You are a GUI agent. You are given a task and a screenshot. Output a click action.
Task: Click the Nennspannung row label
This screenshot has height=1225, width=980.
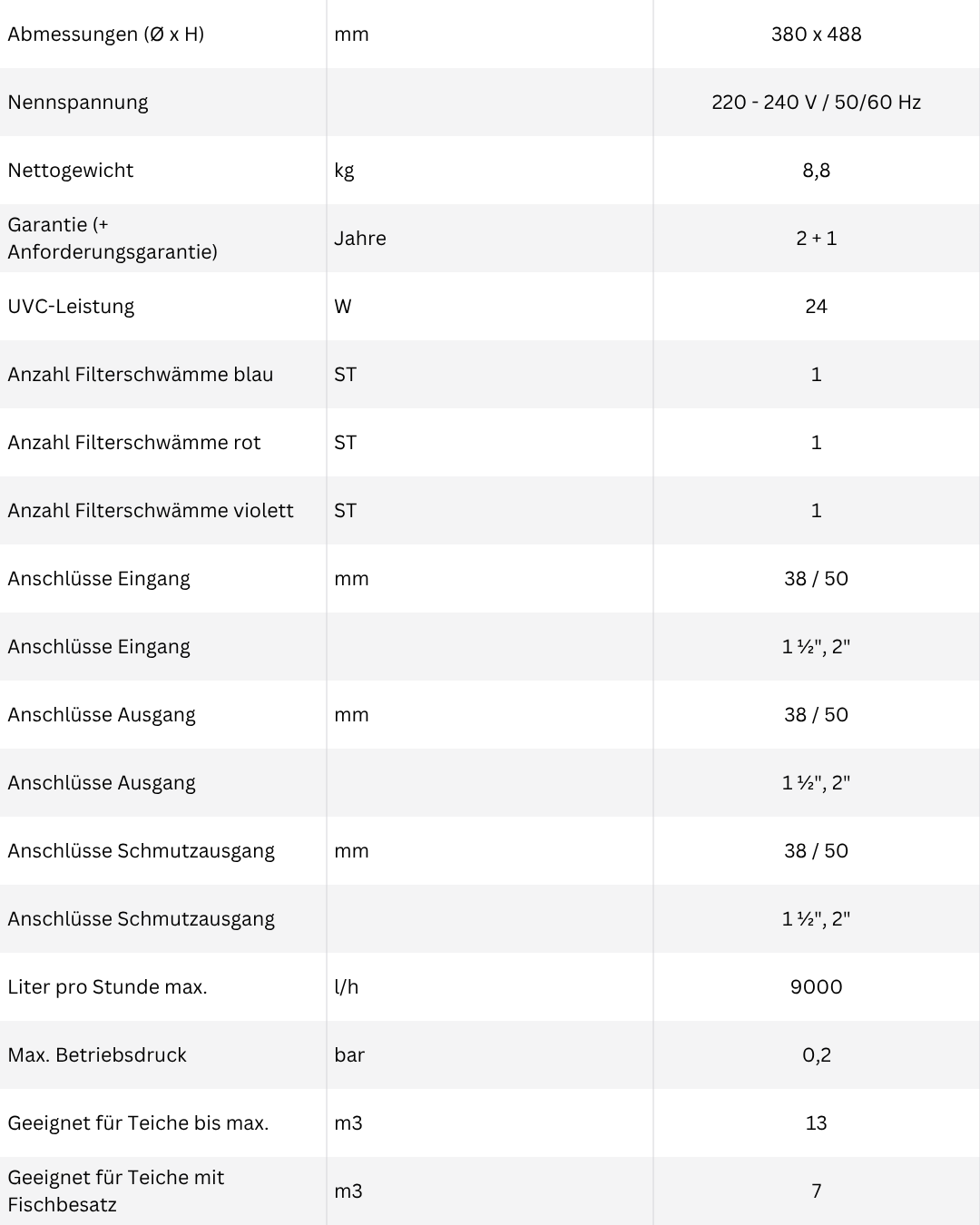pyautogui.click(x=78, y=103)
